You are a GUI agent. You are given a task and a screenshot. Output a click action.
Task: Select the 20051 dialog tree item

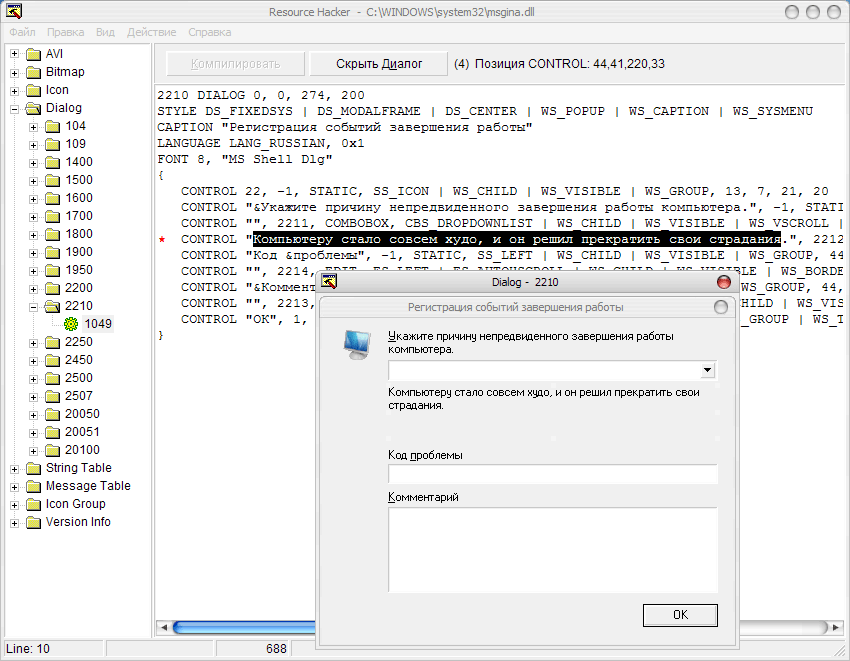coord(82,432)
